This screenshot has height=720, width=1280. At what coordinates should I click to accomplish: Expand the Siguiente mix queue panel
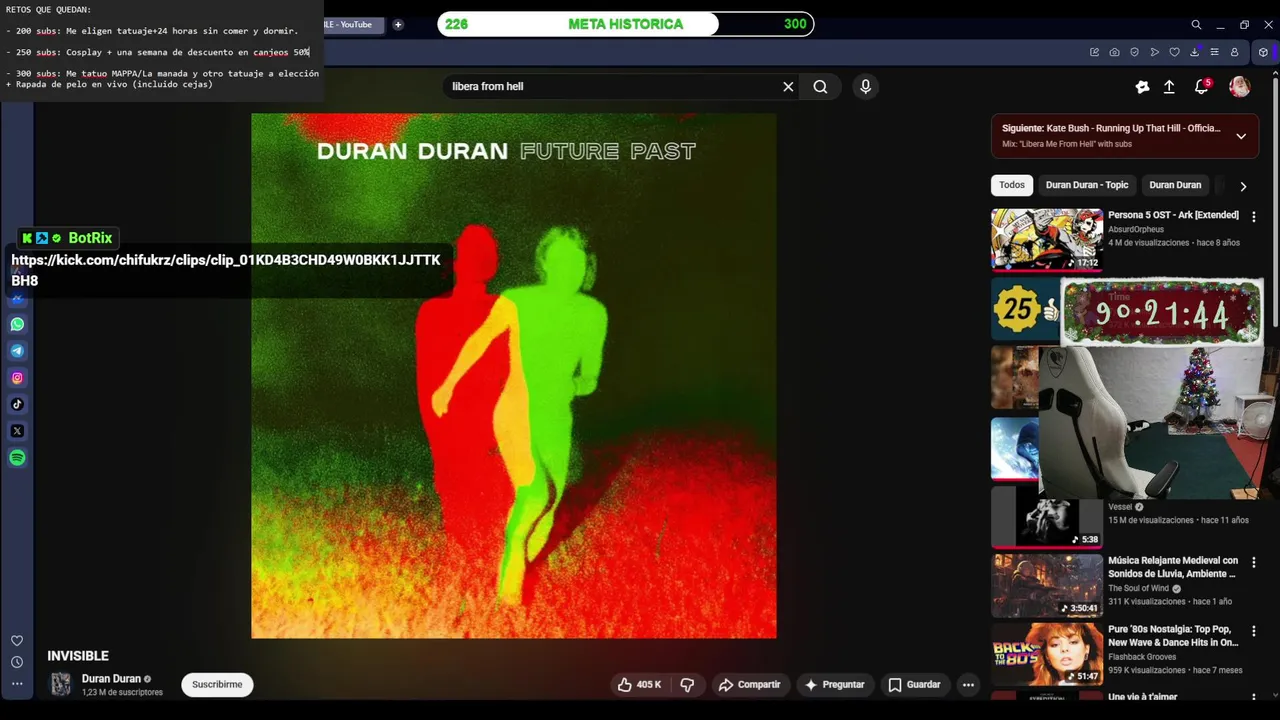[1241, 136]
